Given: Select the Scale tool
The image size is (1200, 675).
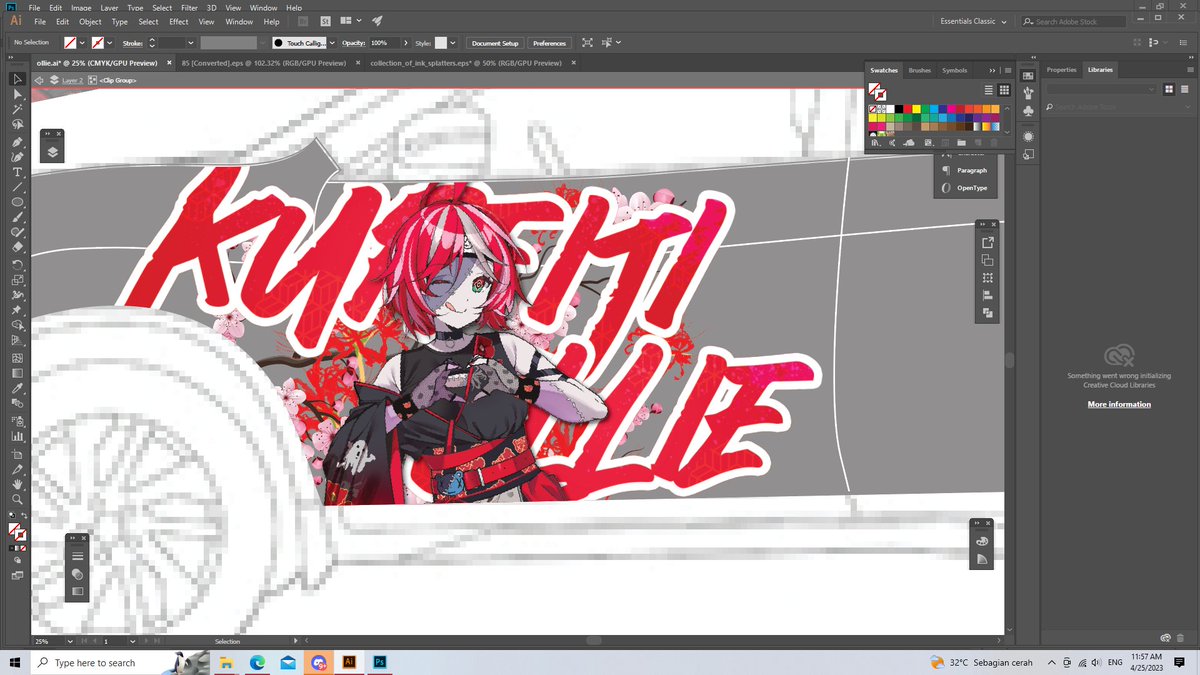Looking at the screenshot, I should [x=17, y=280].
